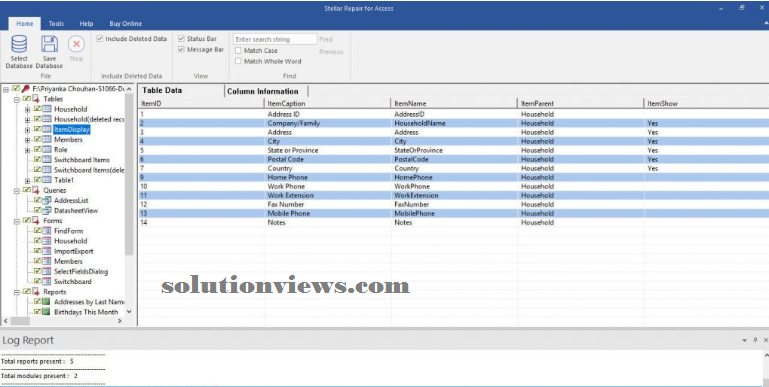Viewport: 769px width, 387px height.
Task: Collapse the Forms node
Action: point(17,221)
